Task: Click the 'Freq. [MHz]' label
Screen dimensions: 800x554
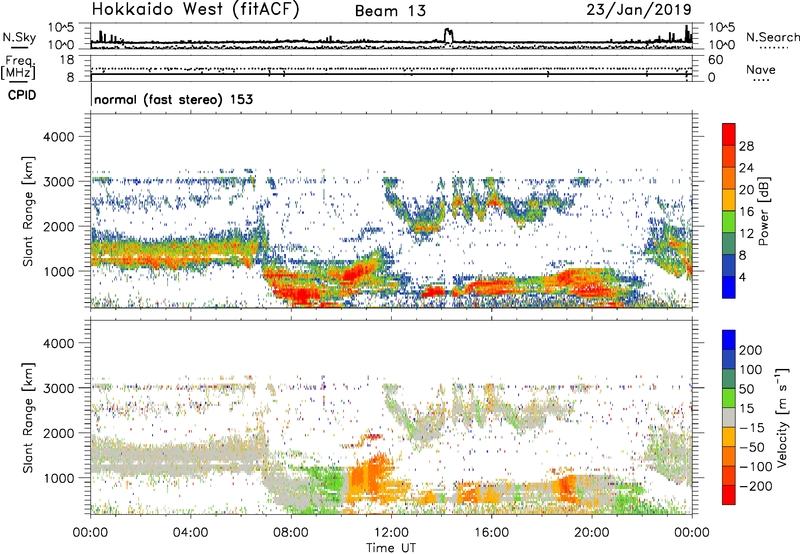Action: pyautogui.click(x=18, y=68)
